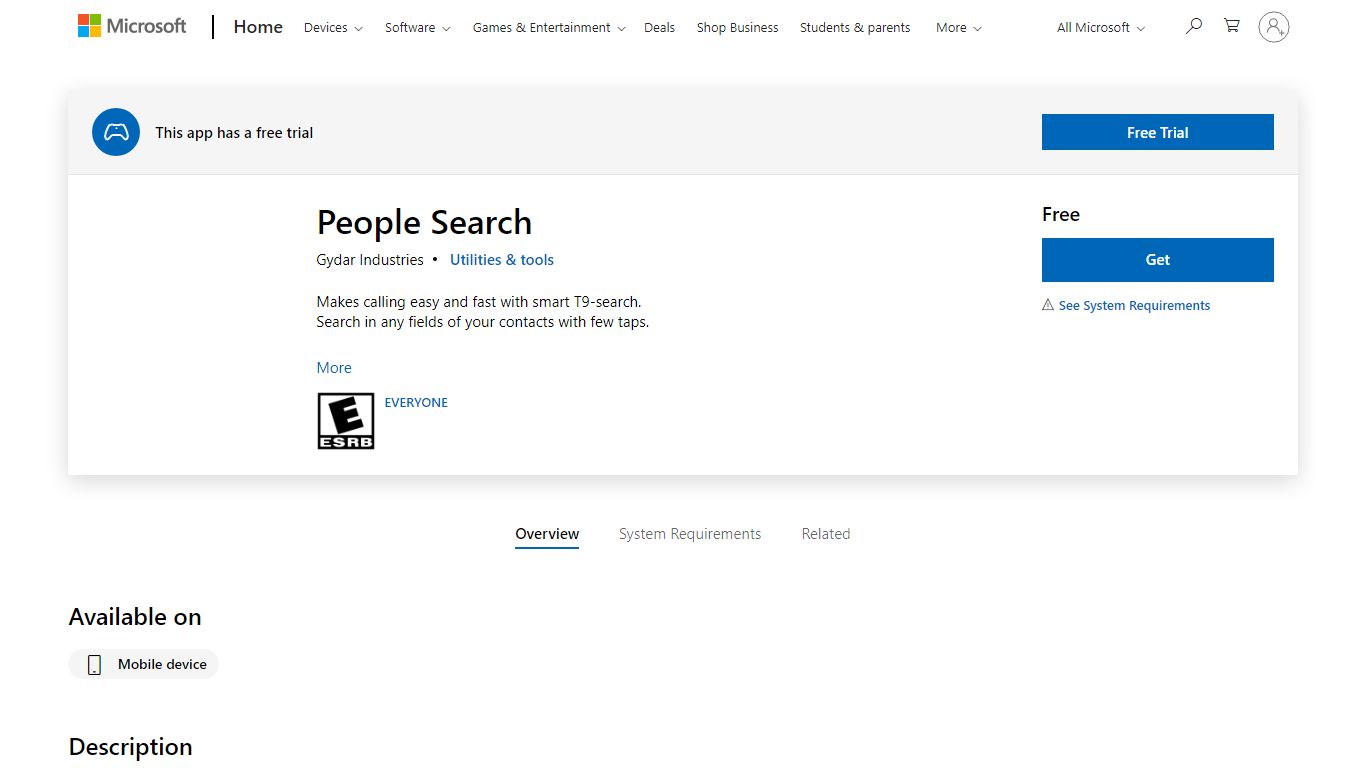Open See System Requirements link
Image resolution: width=1366 pixels, height=768 pixels.
click(1134, 306)
